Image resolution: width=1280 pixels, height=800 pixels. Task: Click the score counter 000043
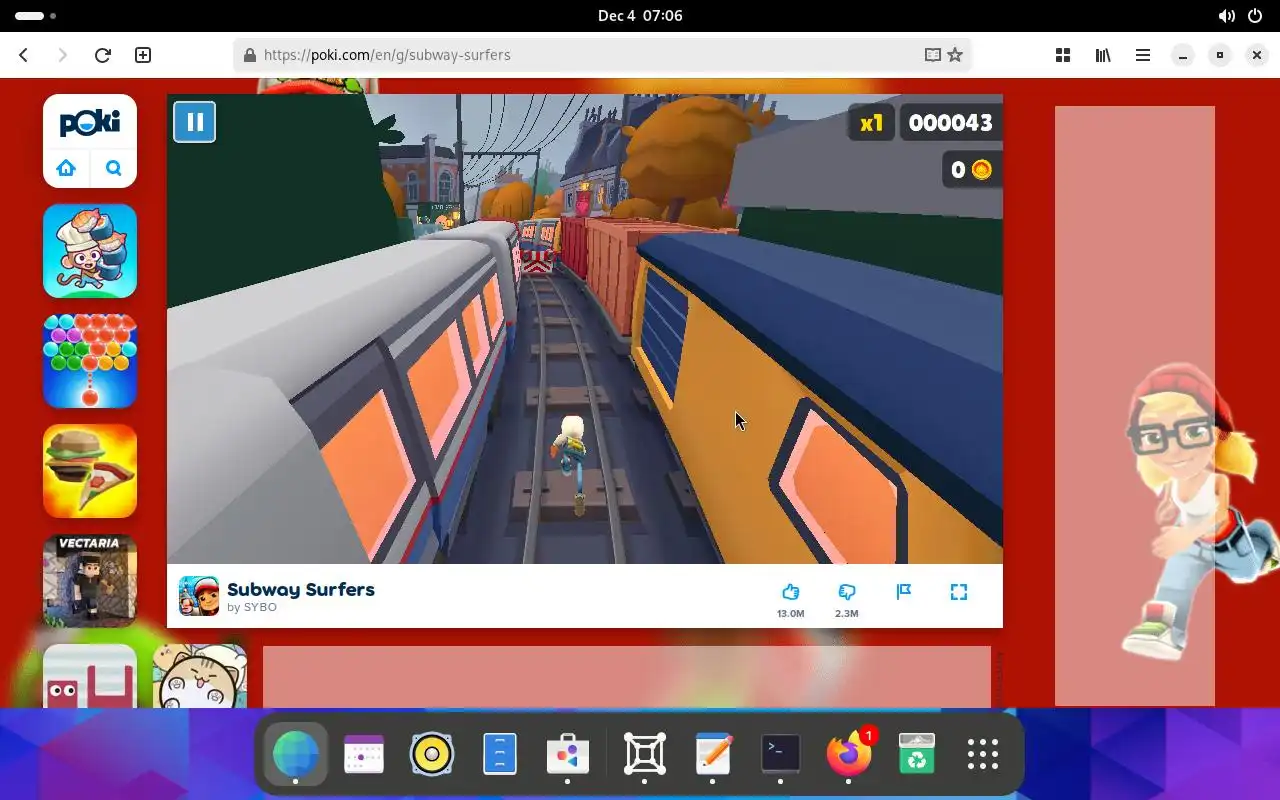pos(950,123)
